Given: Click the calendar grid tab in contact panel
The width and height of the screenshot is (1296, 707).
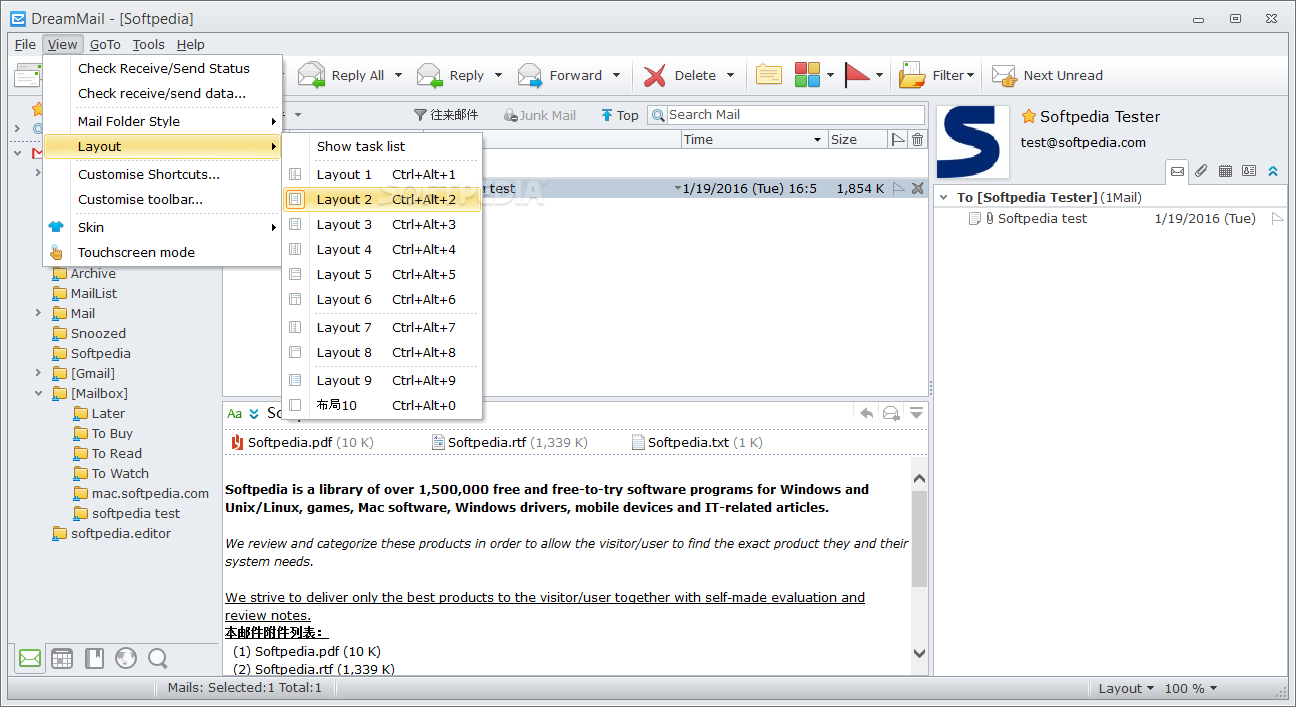Looking at the screenshot, I should click(1225, 171).
